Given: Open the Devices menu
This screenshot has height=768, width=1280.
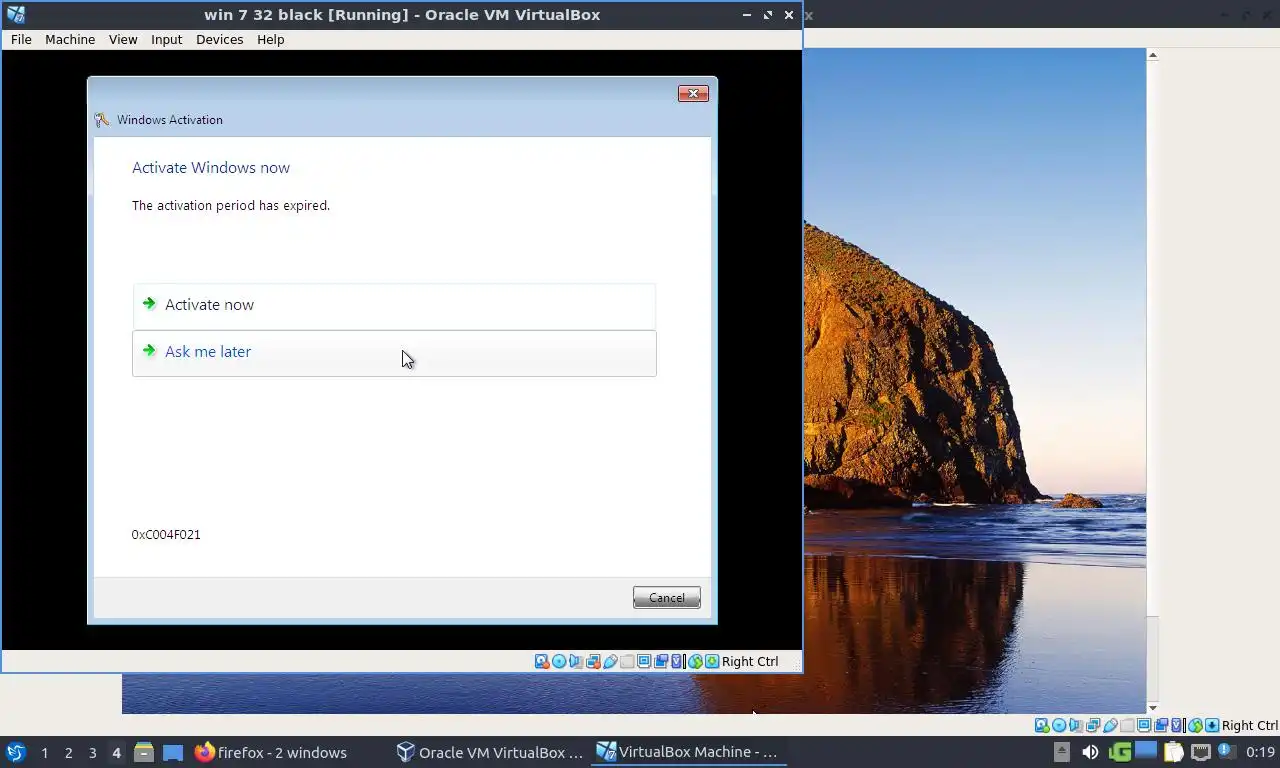Looking at the screenshot, I should pyautogui.click(x=219, y=39).
